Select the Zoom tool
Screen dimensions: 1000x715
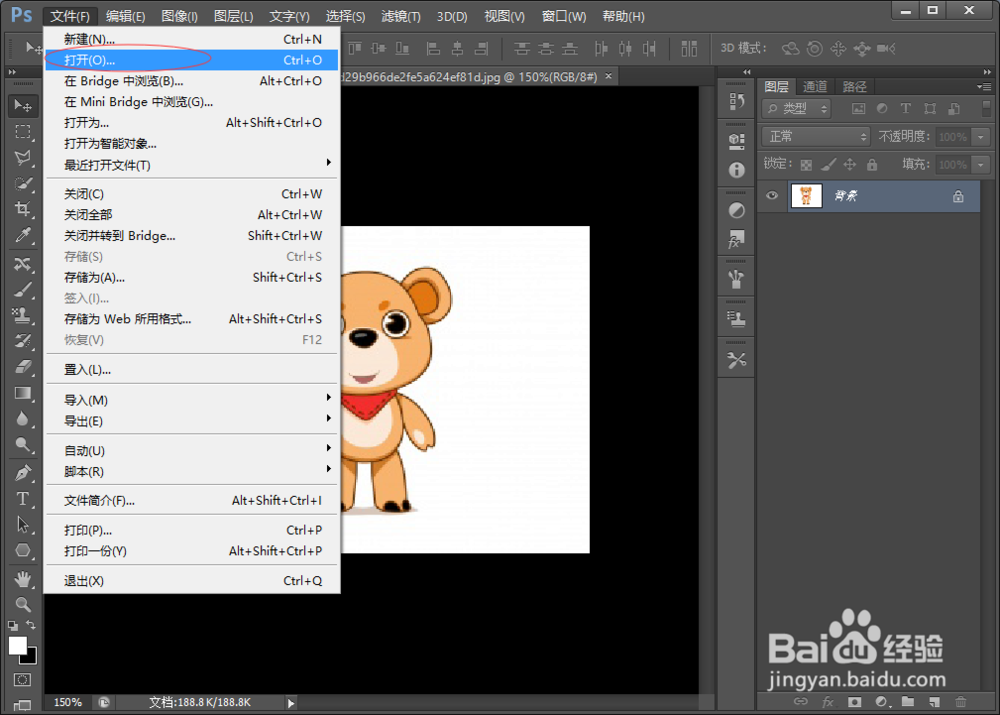pos(23,604)
